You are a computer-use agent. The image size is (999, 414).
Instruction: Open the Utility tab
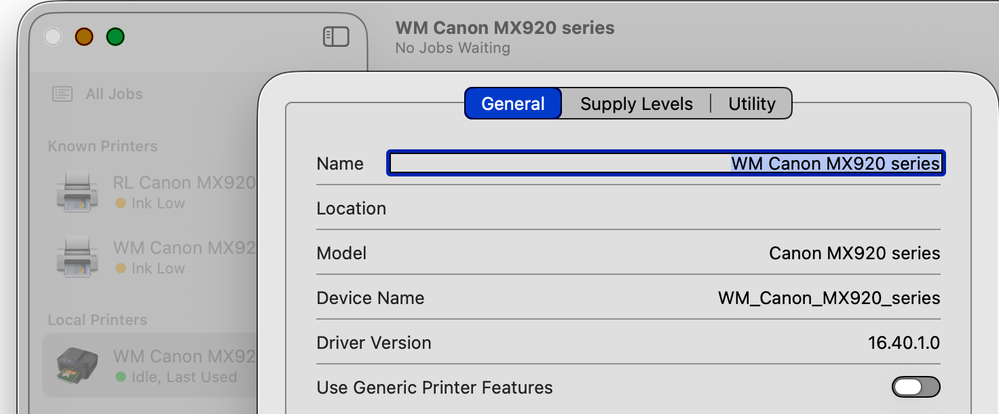[752, 104]
